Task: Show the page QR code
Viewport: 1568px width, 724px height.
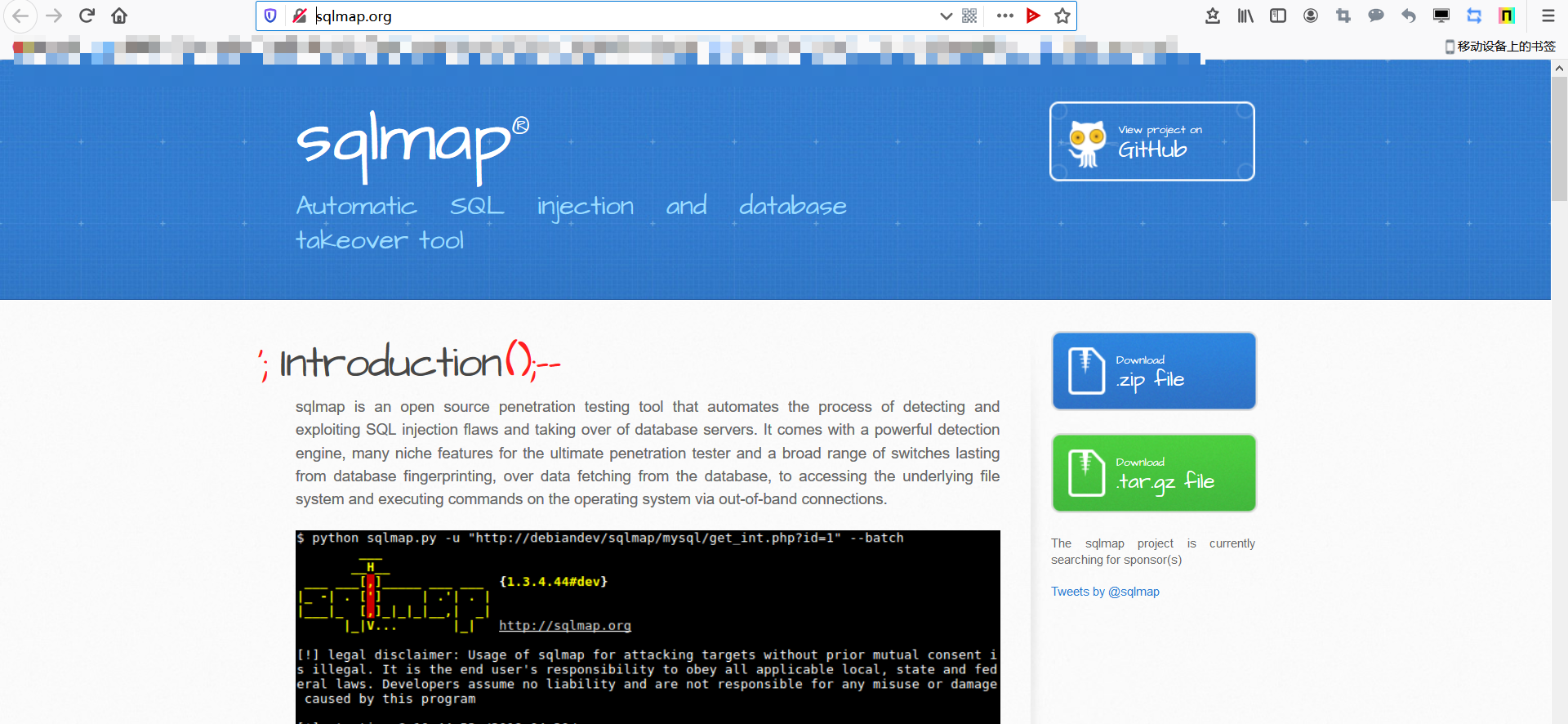Action: [x=969, y=16]
